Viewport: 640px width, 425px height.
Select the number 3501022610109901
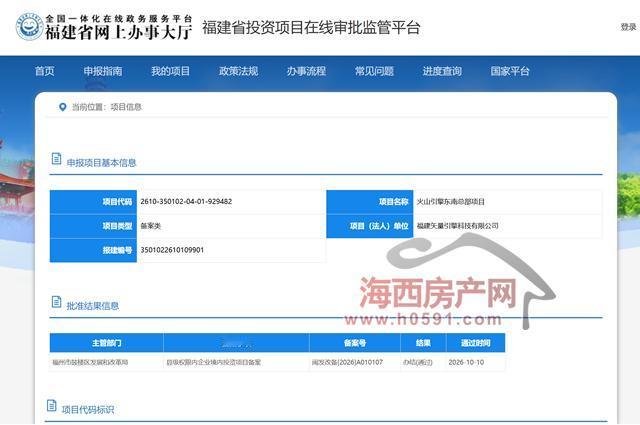pyautogui.click(x=172, y=250)
